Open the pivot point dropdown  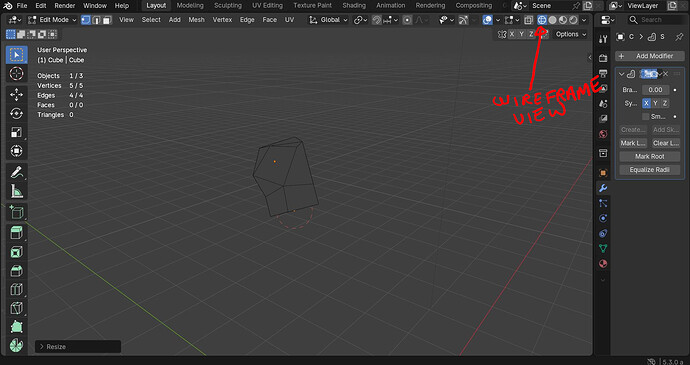coord(360,20)
